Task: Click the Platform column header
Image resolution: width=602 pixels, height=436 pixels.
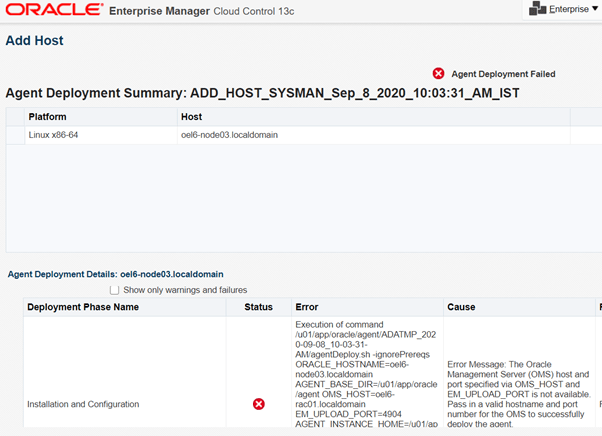Action: [48, 117]
